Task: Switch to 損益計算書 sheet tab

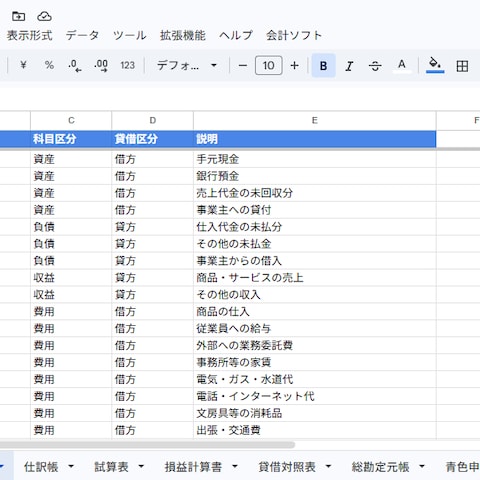Action: point(193,467)
